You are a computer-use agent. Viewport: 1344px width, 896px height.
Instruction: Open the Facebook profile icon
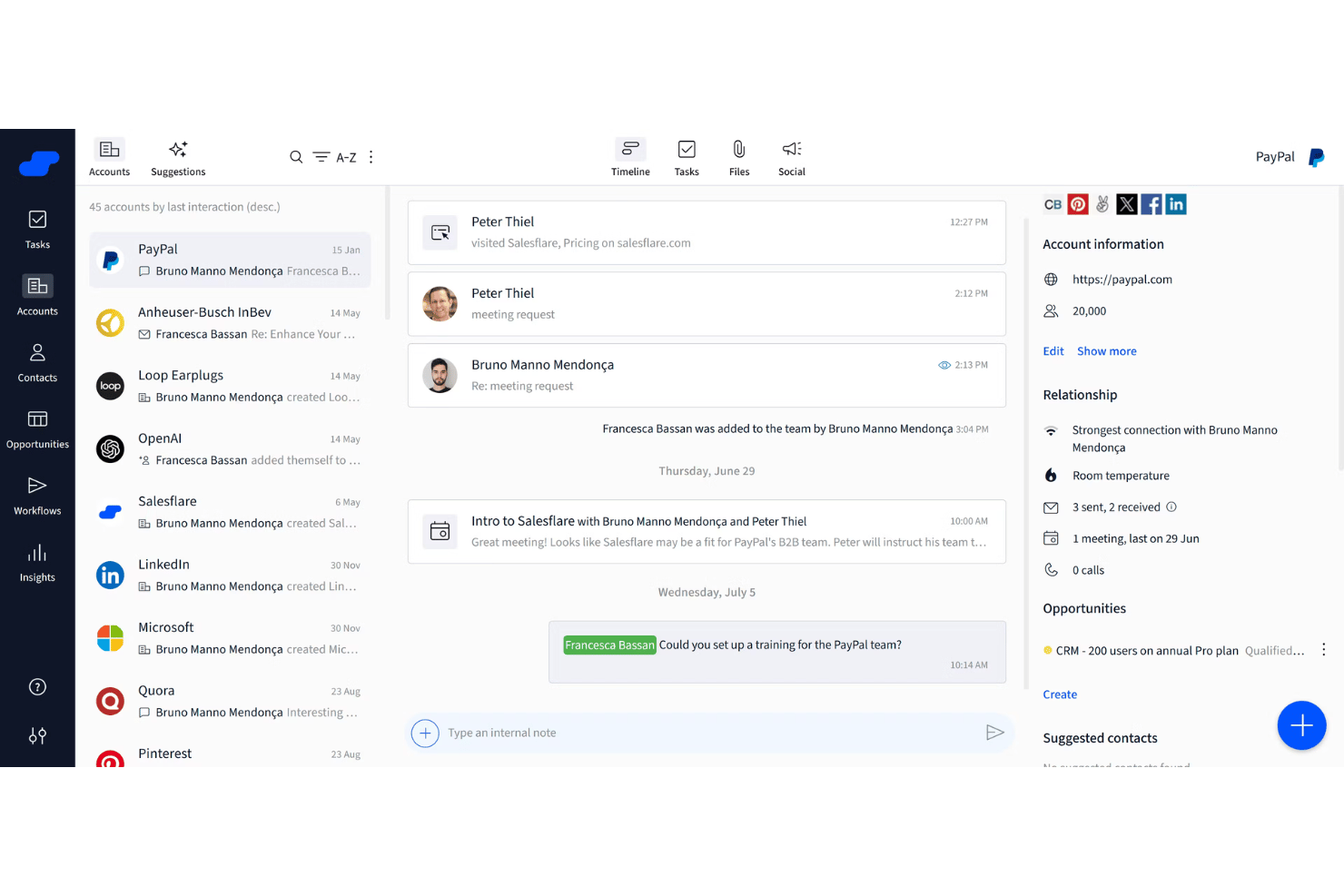1151,204
